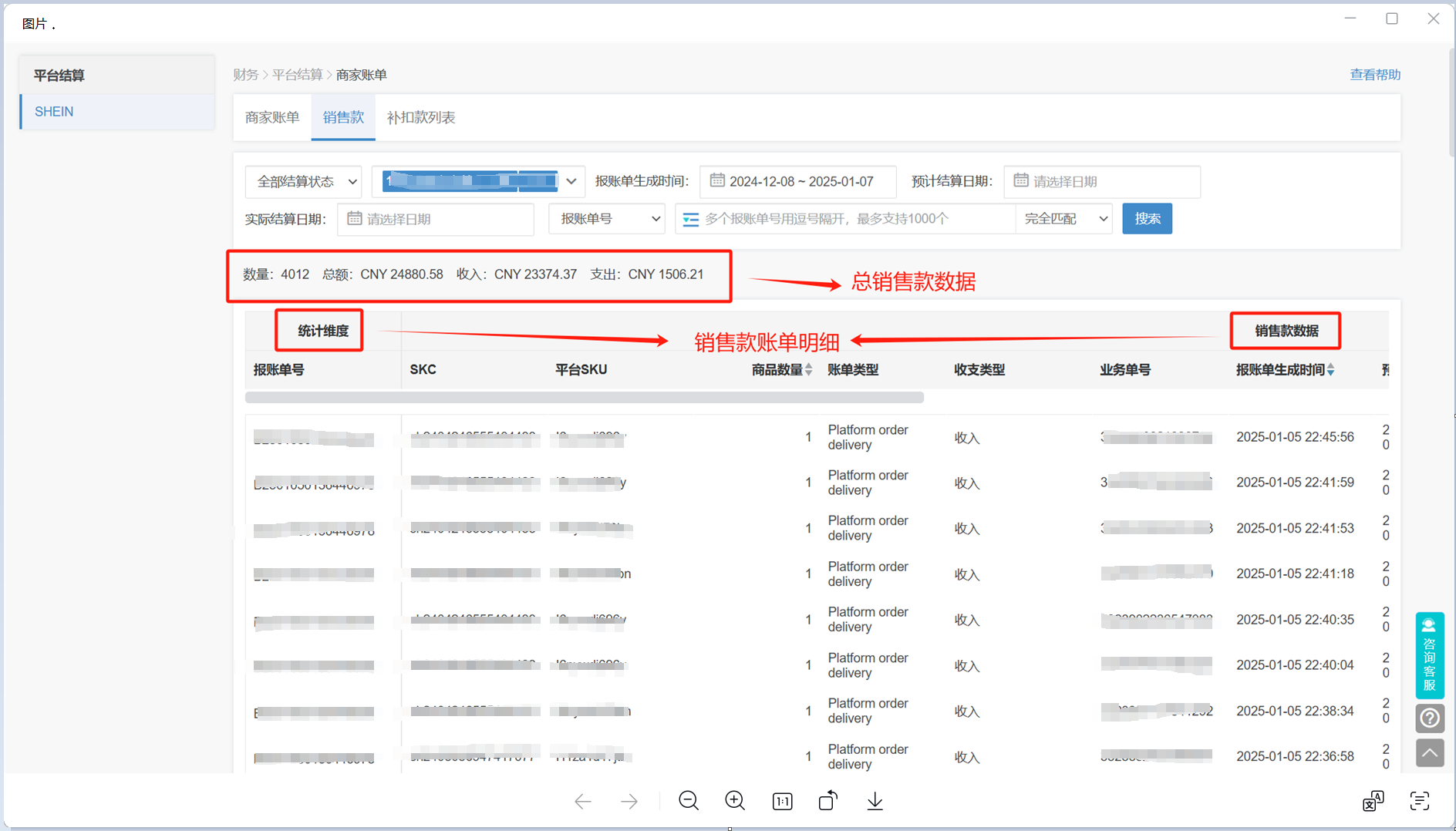Screen dimensions: 1456x831
Task: Click the 业务单号 column header
Action: pyautogui.click(x=1125, y=370)
